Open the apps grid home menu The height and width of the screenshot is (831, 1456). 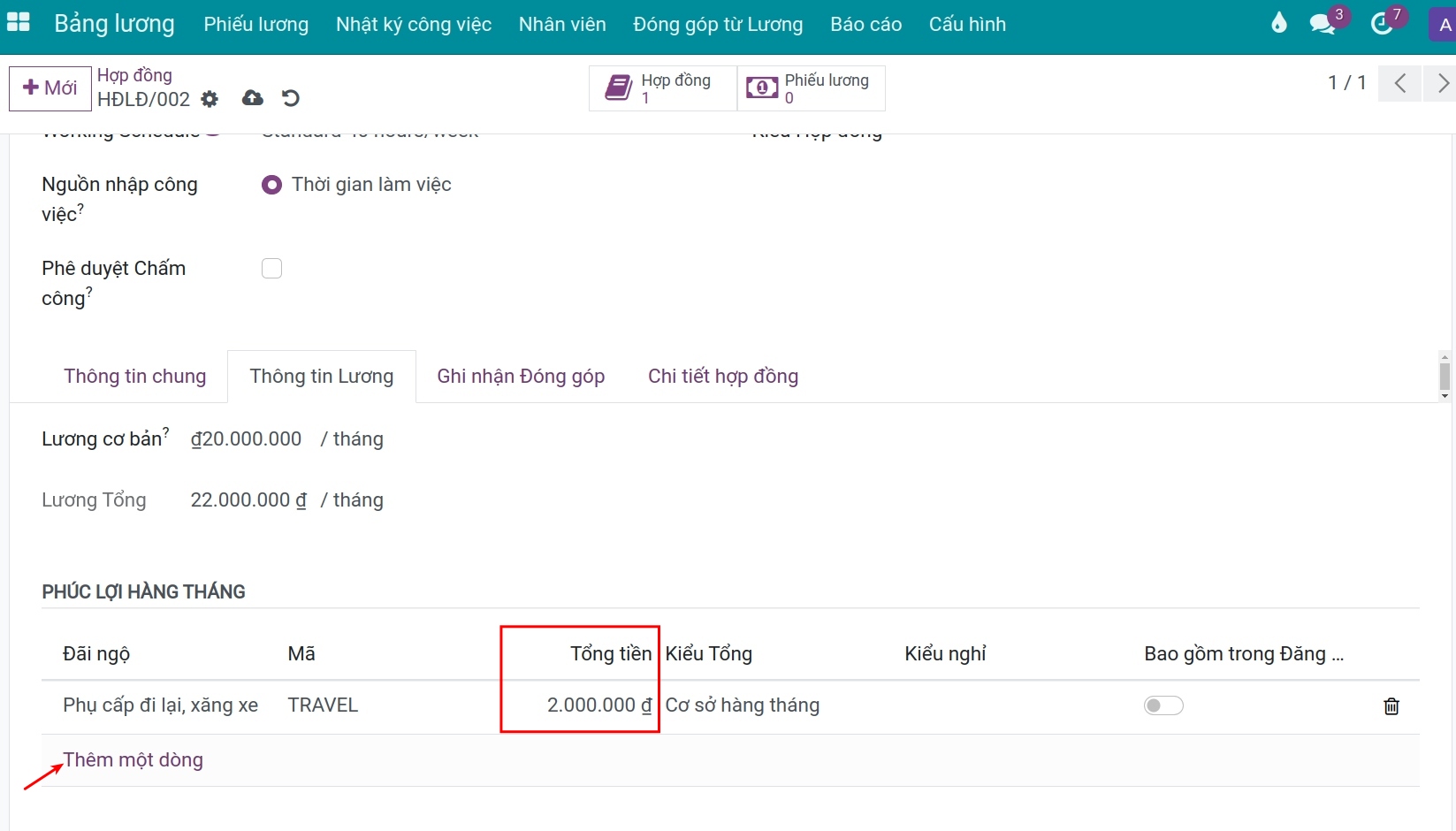[19, 23]
